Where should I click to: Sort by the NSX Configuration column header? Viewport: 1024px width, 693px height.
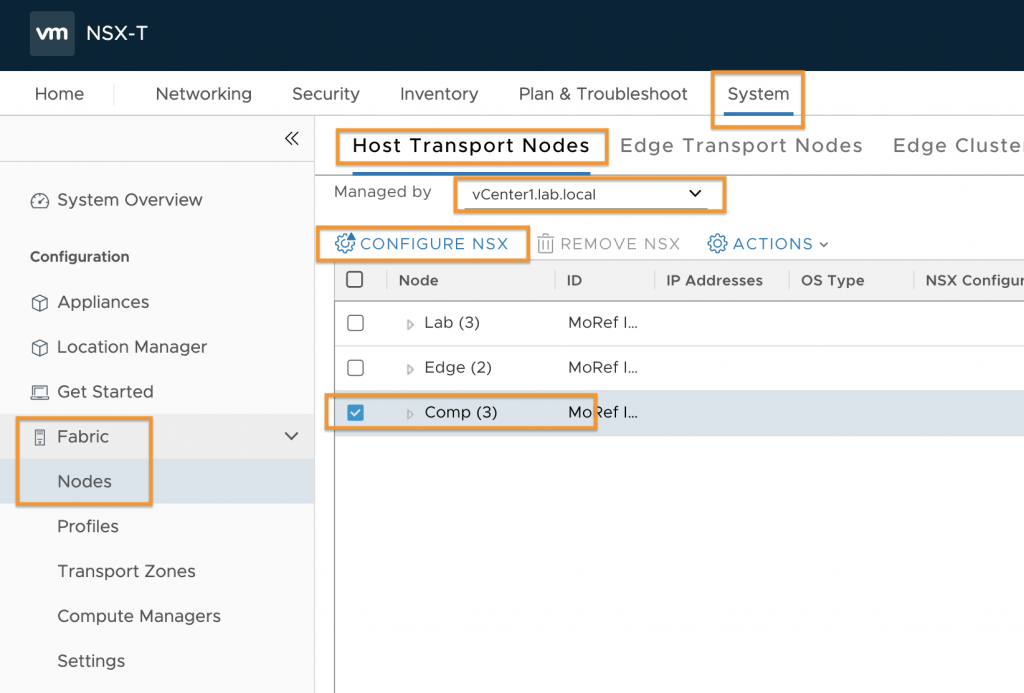click(x=974, y=280)
